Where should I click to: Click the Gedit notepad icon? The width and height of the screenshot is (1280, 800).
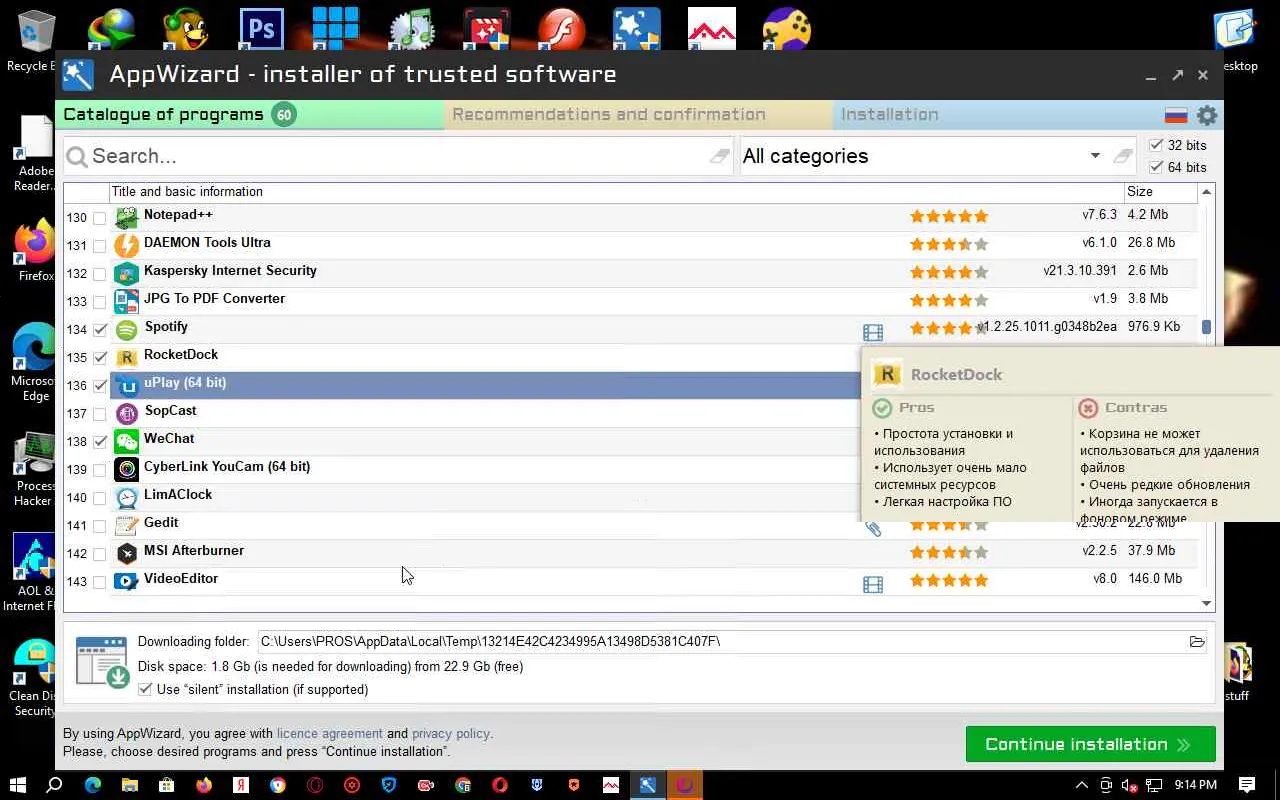126,525
